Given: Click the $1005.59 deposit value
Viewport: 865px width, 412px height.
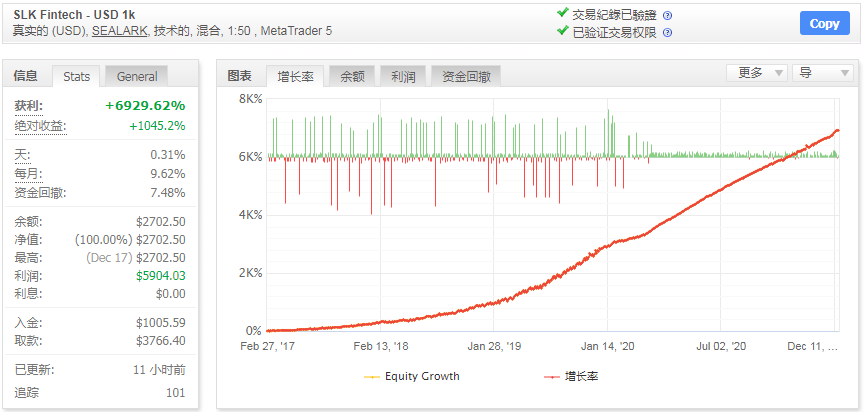Looking at the screenshot, I should 161,323.
